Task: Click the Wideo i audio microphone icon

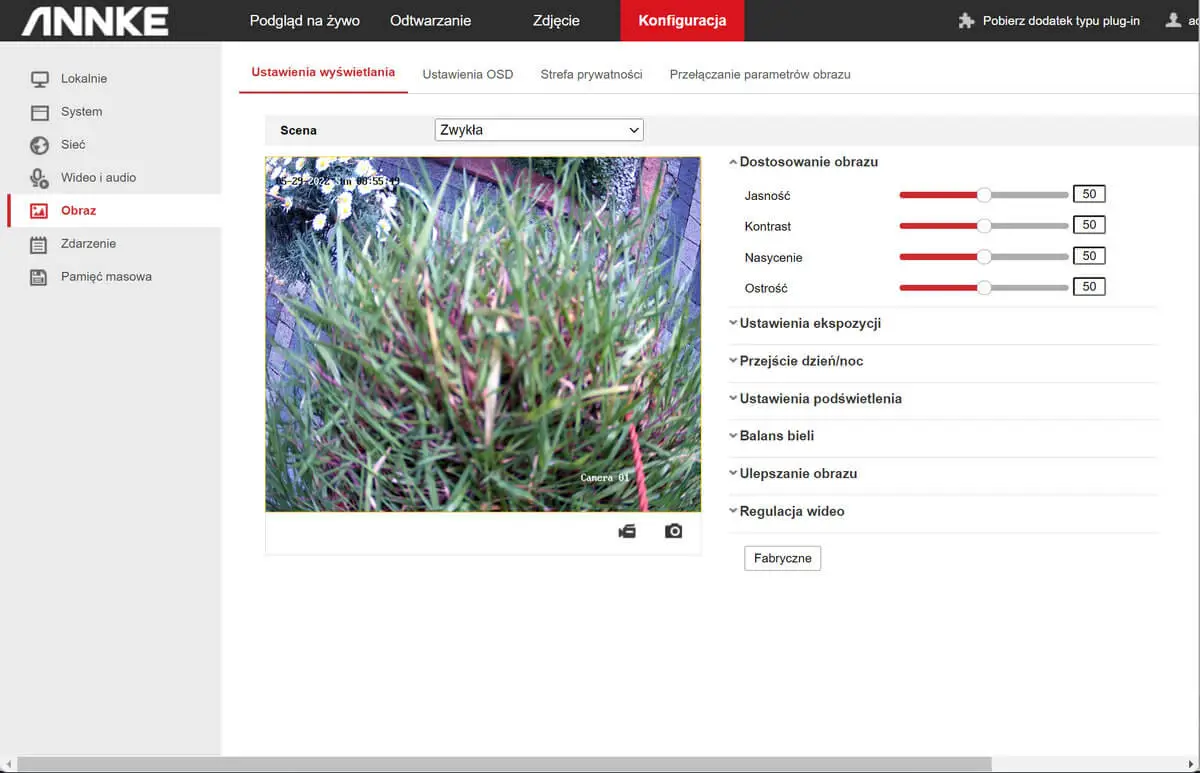Action: (x=39, y=178)
